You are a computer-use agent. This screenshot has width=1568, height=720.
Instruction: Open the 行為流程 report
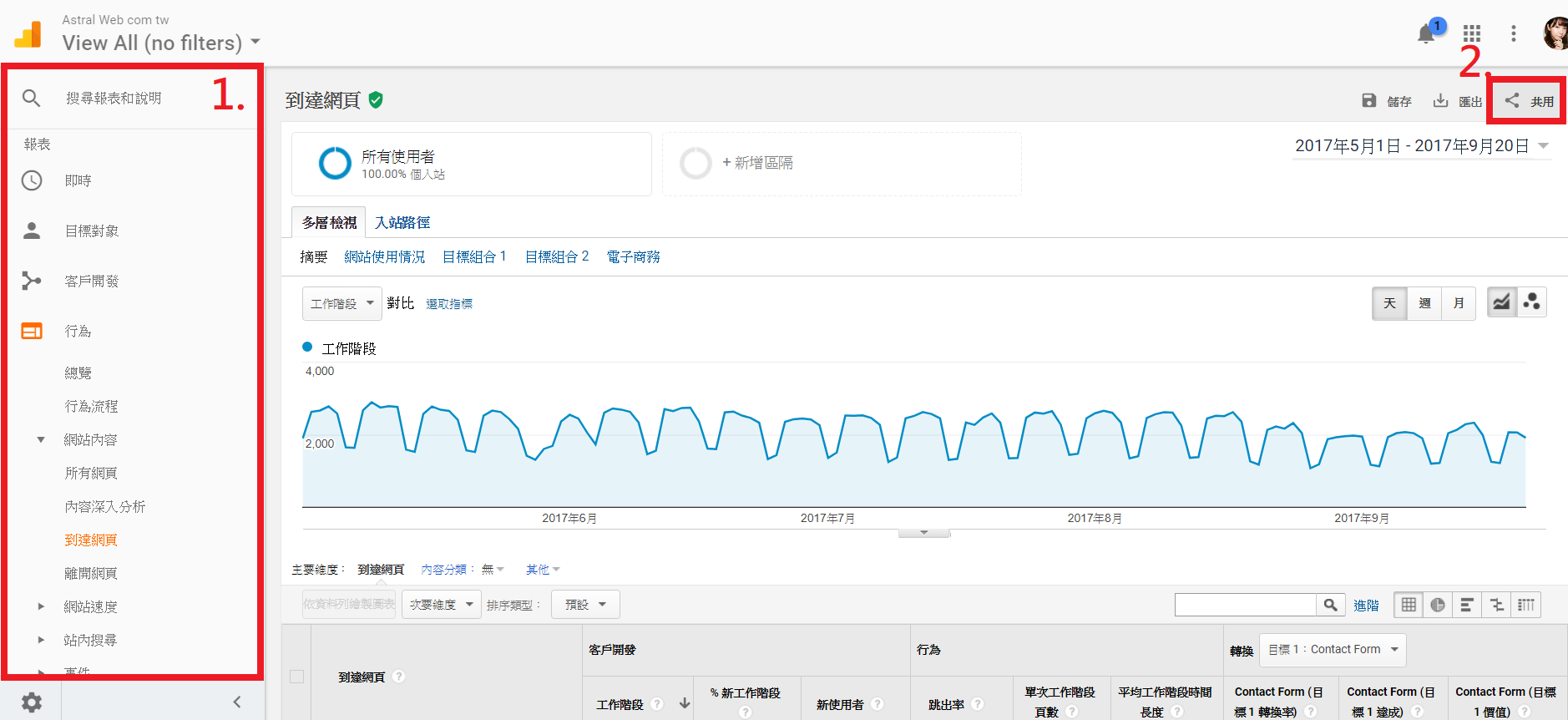coord(92,406)
